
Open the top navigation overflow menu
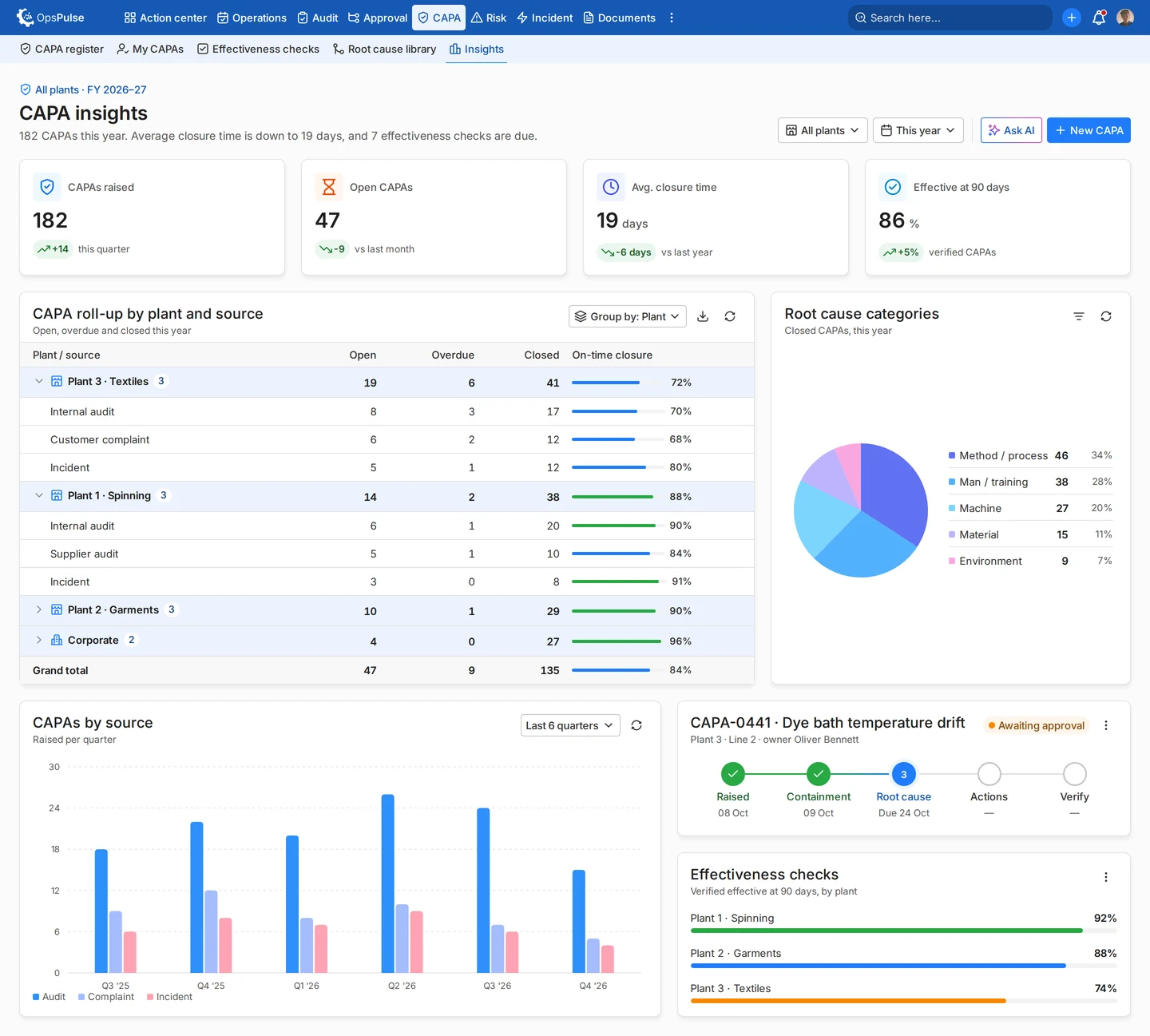(672, 18)
